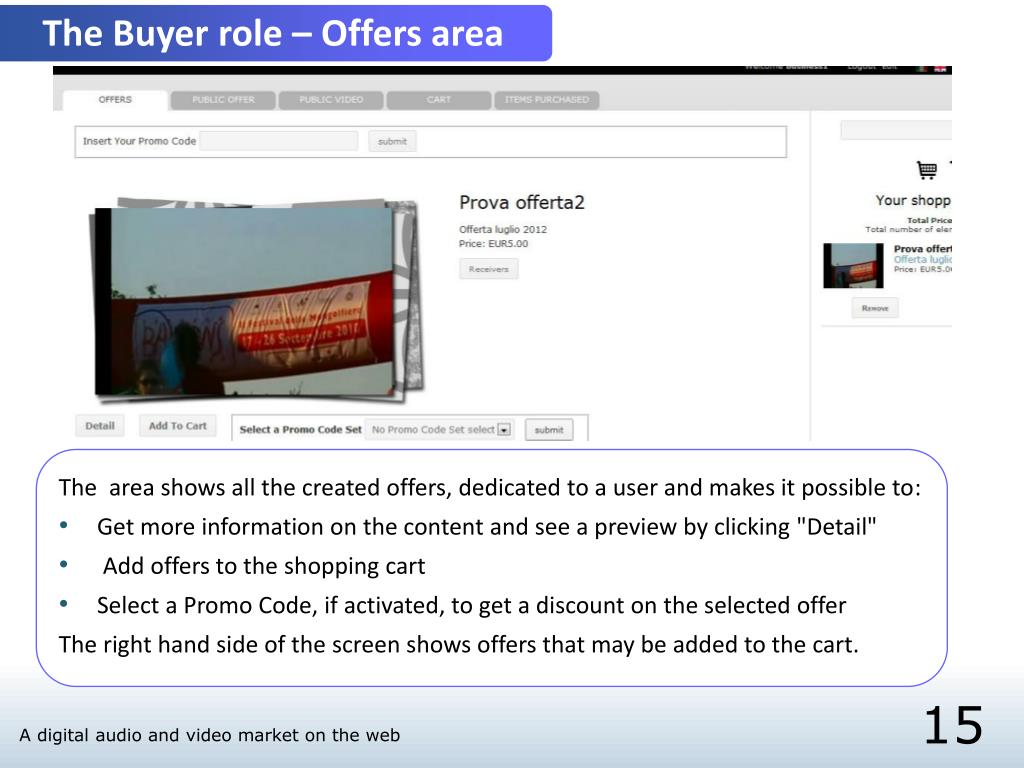Open the ITEMS PURCHASED tab
The height and width of the screenshot is (768, 1024).
[547, 100]
